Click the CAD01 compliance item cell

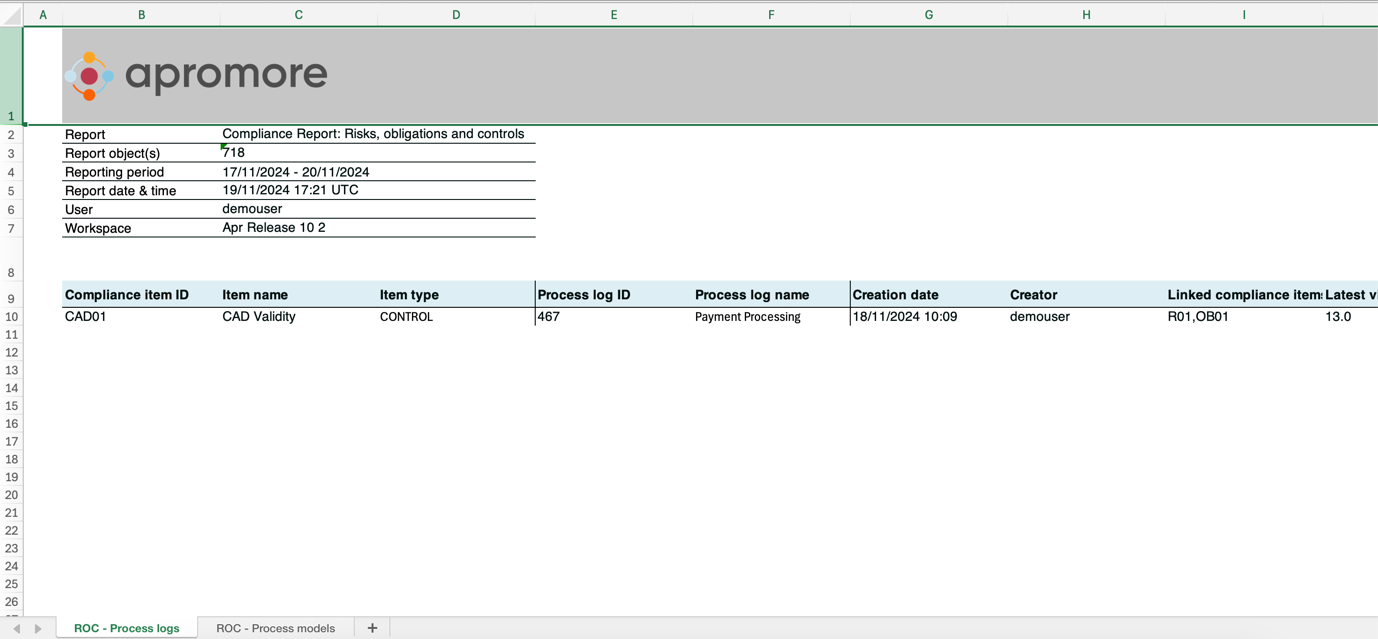click(86, 317)
